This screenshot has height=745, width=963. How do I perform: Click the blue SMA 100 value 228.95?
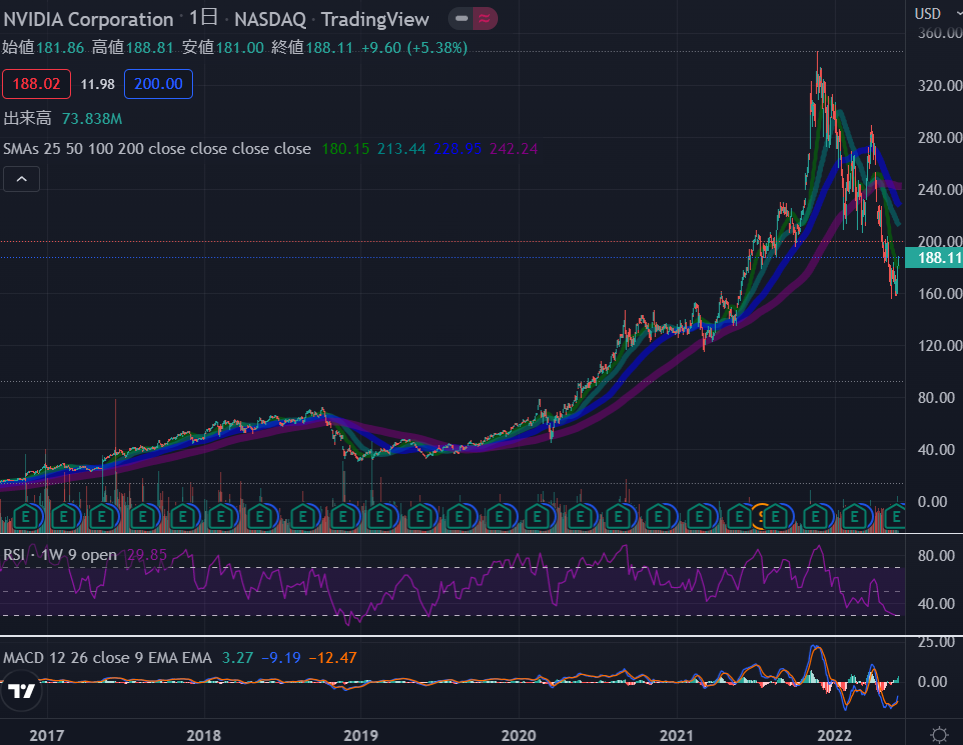(x=458, y=149)
